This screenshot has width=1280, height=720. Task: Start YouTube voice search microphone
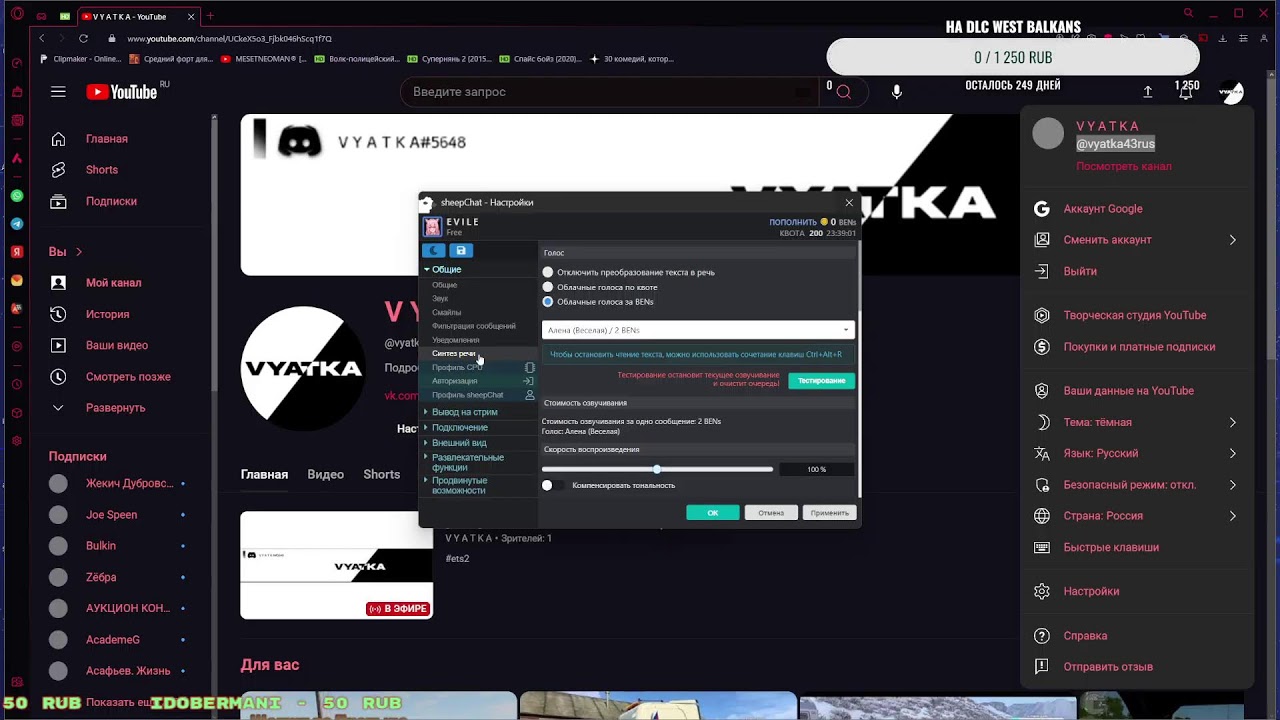(x=897, y=92)
